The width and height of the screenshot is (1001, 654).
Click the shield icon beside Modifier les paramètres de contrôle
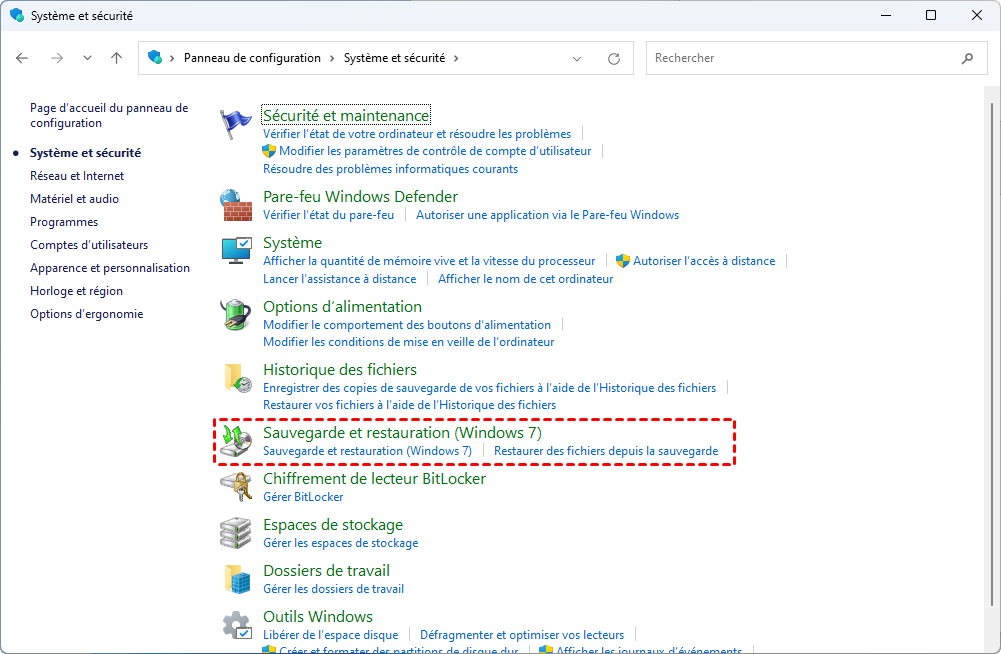[269, 151]
